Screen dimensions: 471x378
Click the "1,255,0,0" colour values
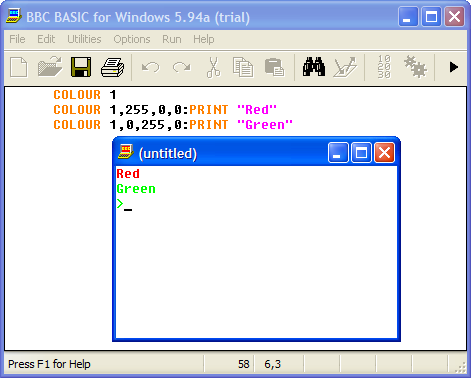145,110
